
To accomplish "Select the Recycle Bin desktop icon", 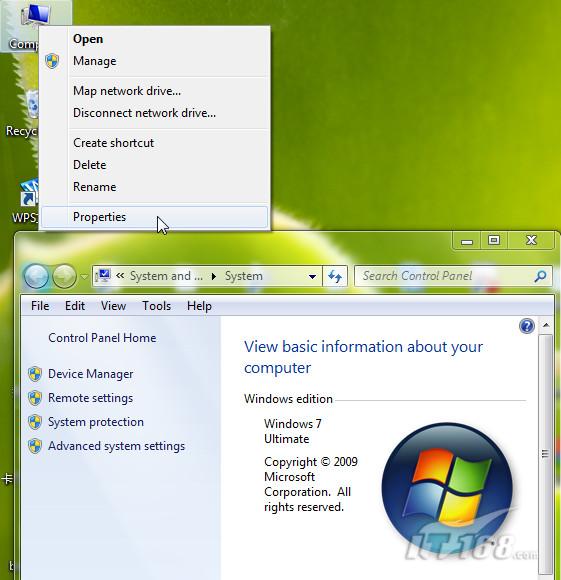I will coord(21,113).
